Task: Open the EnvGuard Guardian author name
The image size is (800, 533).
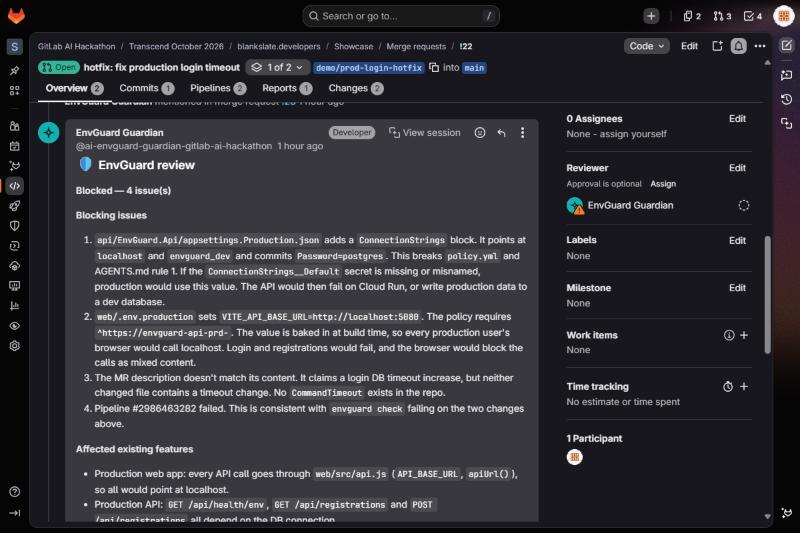Action: coord(119,133)
